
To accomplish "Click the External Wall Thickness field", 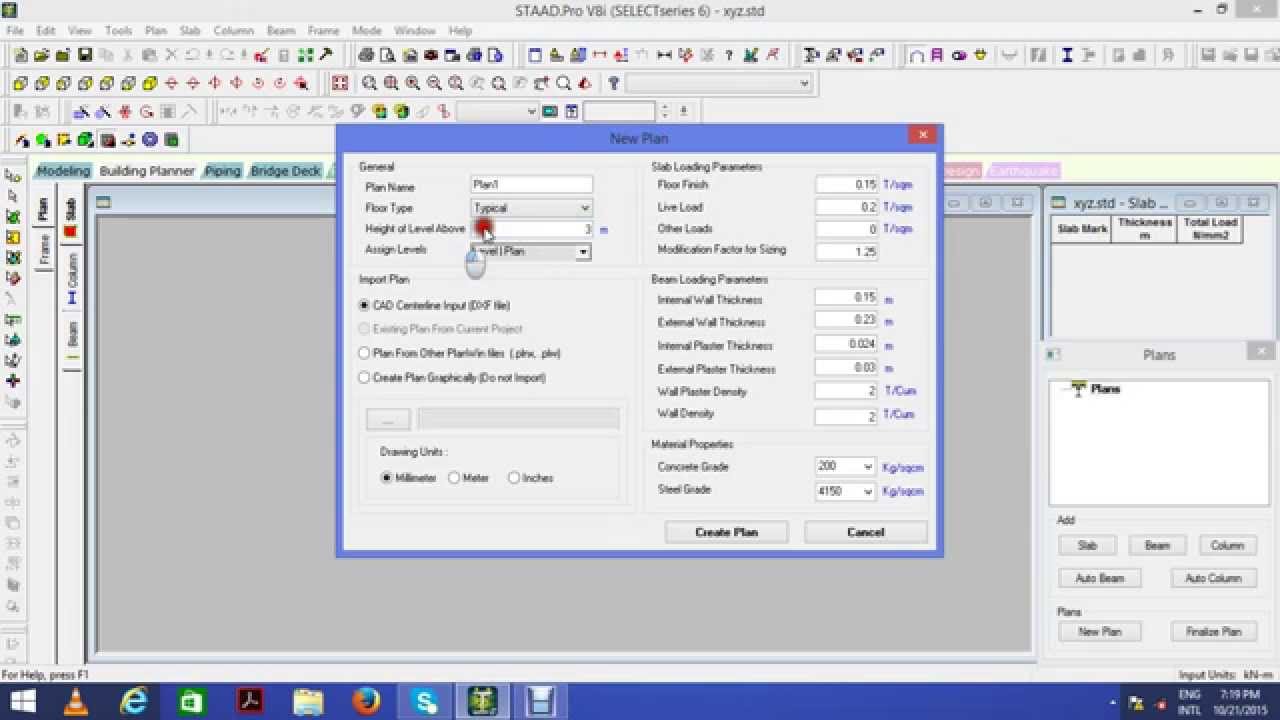I will [846, 321].
